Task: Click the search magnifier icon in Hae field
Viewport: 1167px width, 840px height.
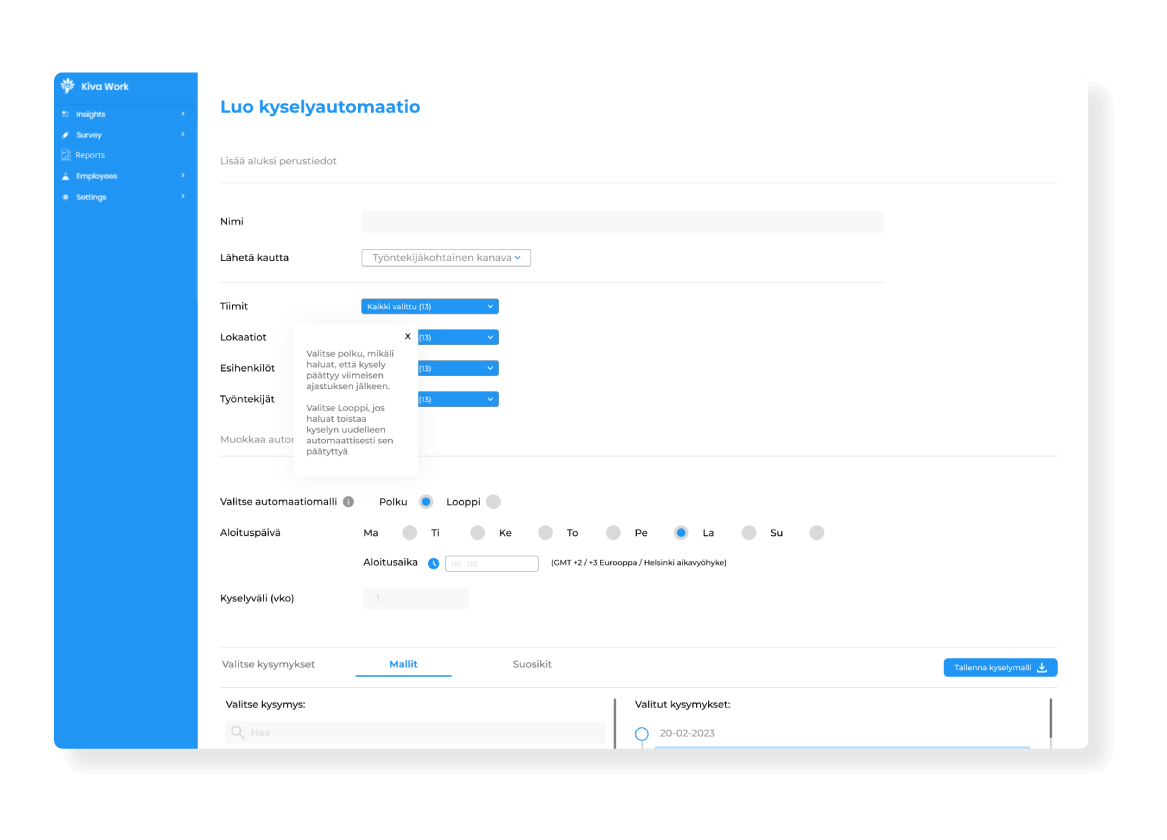Action: (237, 732)
